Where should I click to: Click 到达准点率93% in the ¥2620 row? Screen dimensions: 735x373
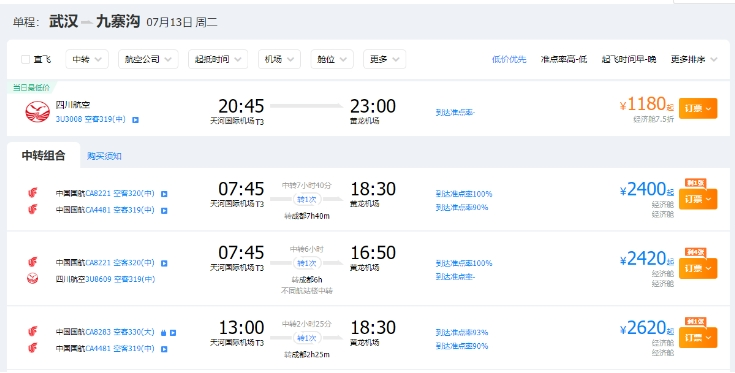point(462,333)
